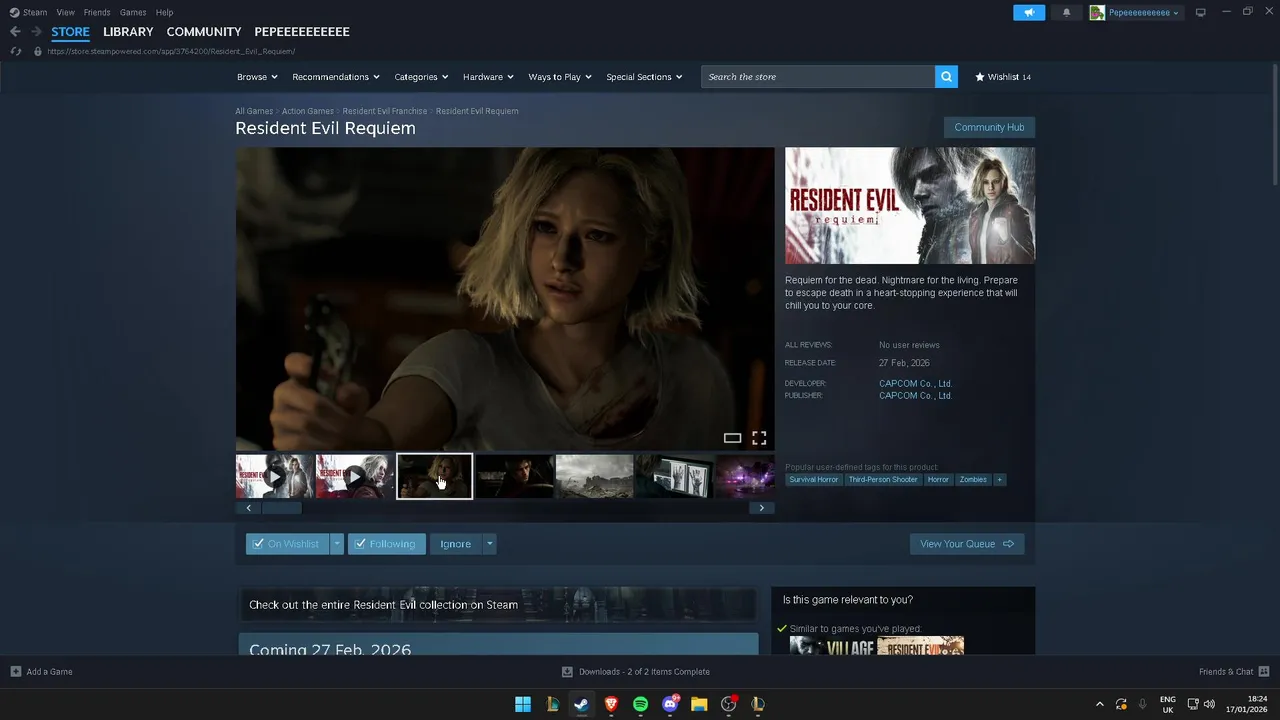Expand the Special Sections dropdown

pos(644,77)
